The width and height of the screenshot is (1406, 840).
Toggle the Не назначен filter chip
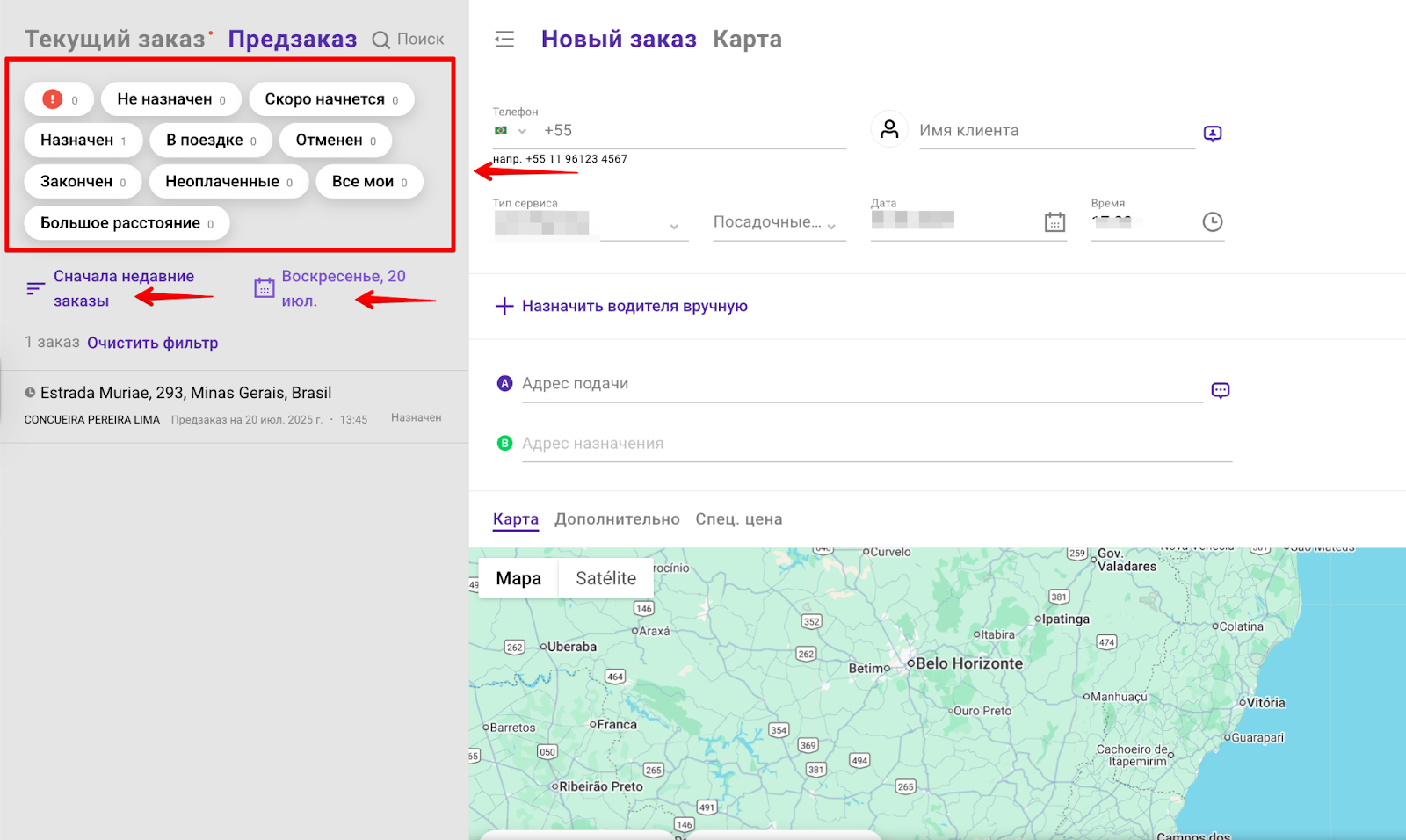[170, 99]
